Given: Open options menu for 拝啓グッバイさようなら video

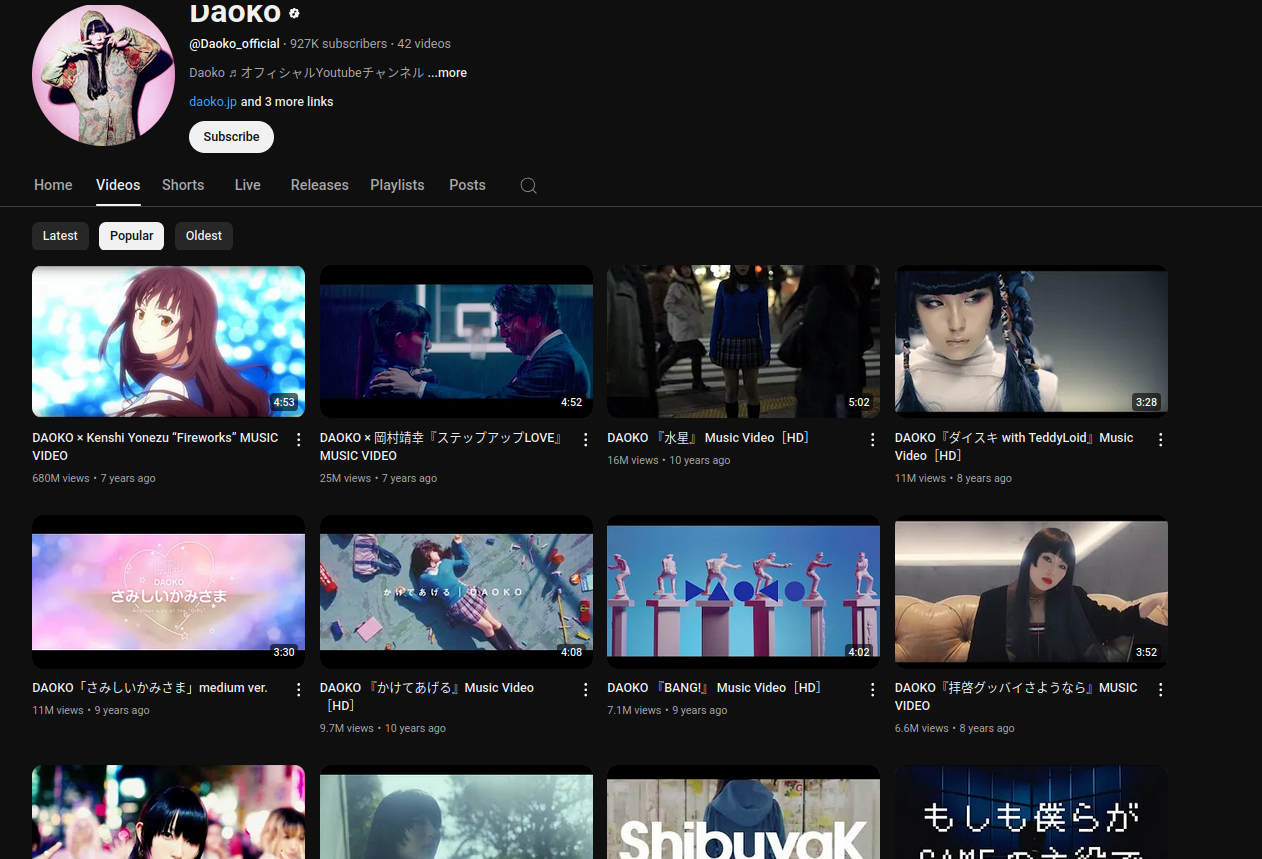Looking at the screenshot, I should click(x=1161, y=690).
